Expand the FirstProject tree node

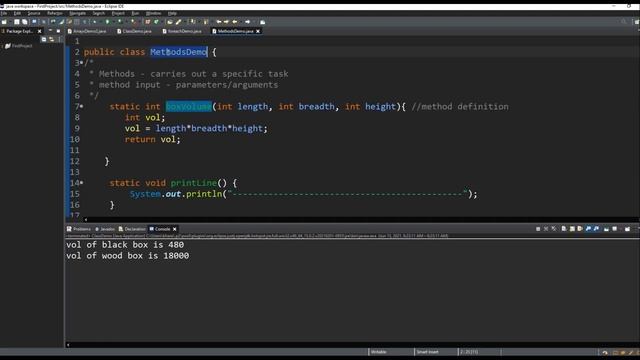[2, 46]
